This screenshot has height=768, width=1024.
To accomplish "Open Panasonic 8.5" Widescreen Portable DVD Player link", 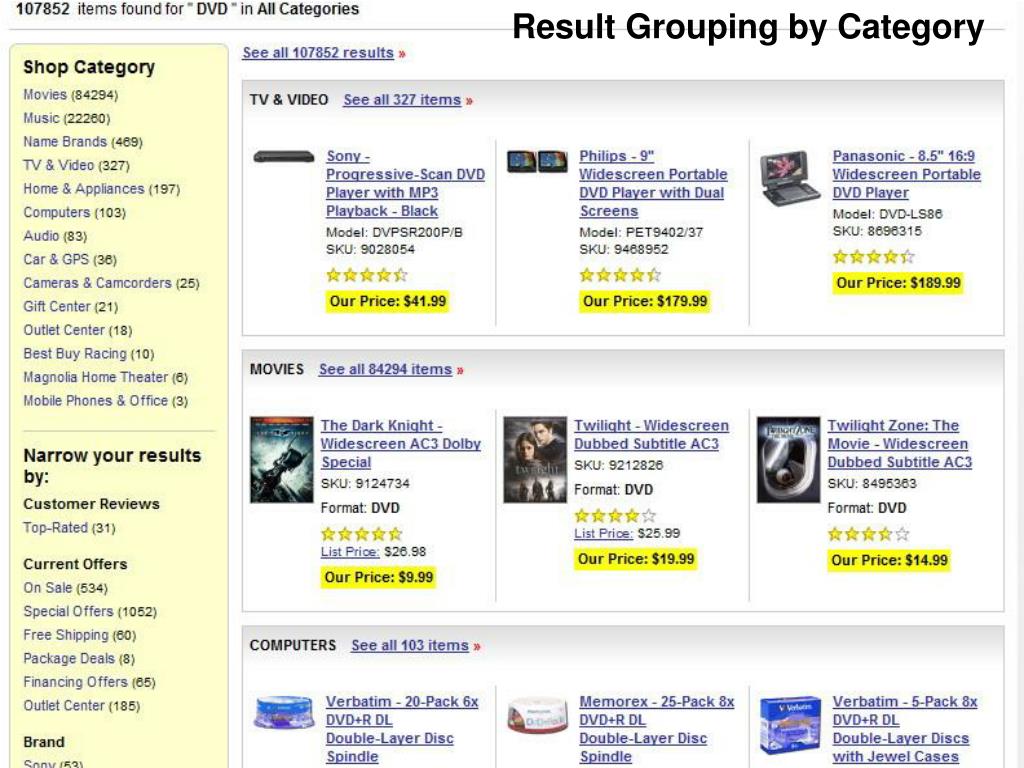I will 906,174.
